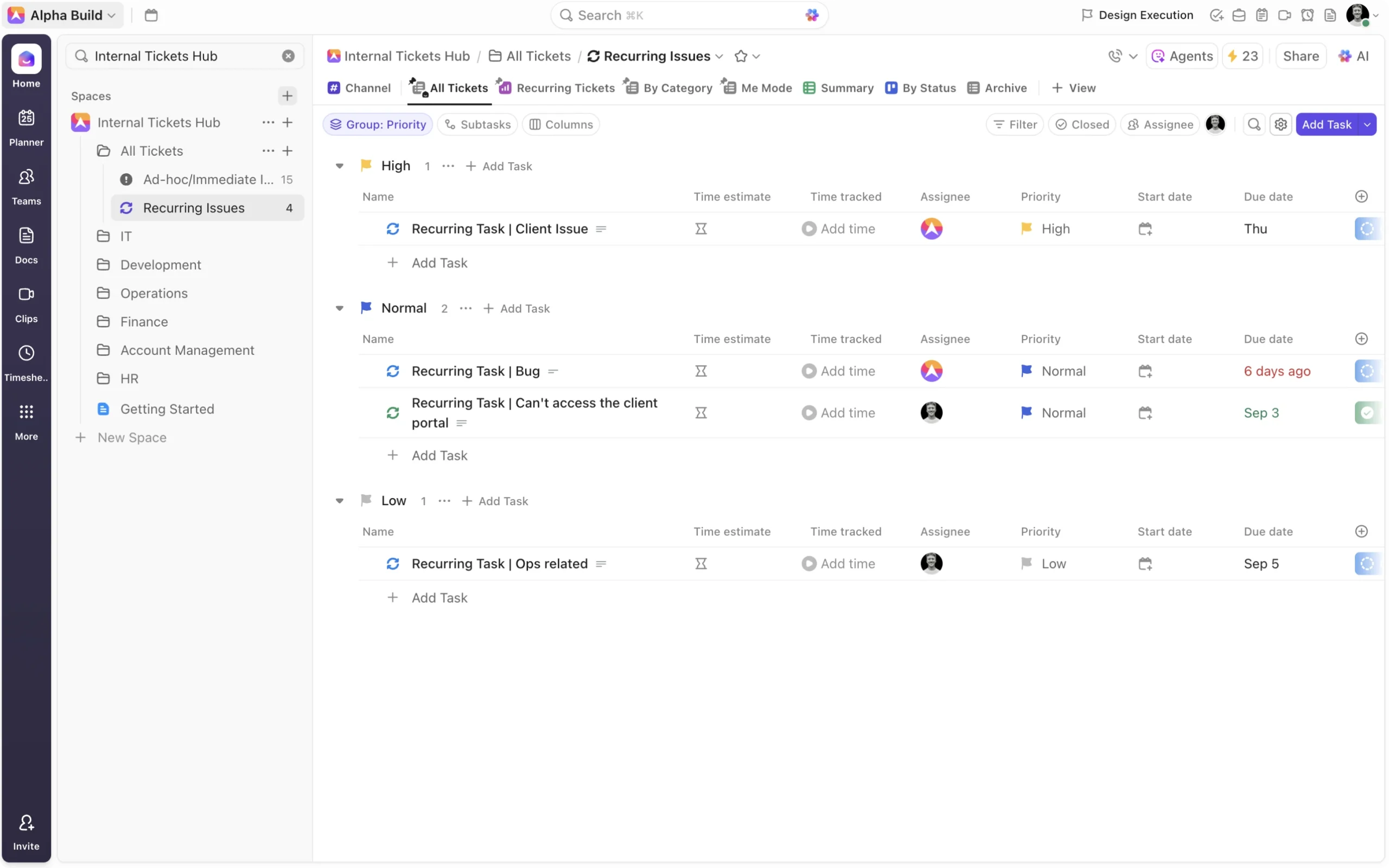Collapse the High priority group
Image resolution: width=1389 pixels, height=868 pixels.
339,166
